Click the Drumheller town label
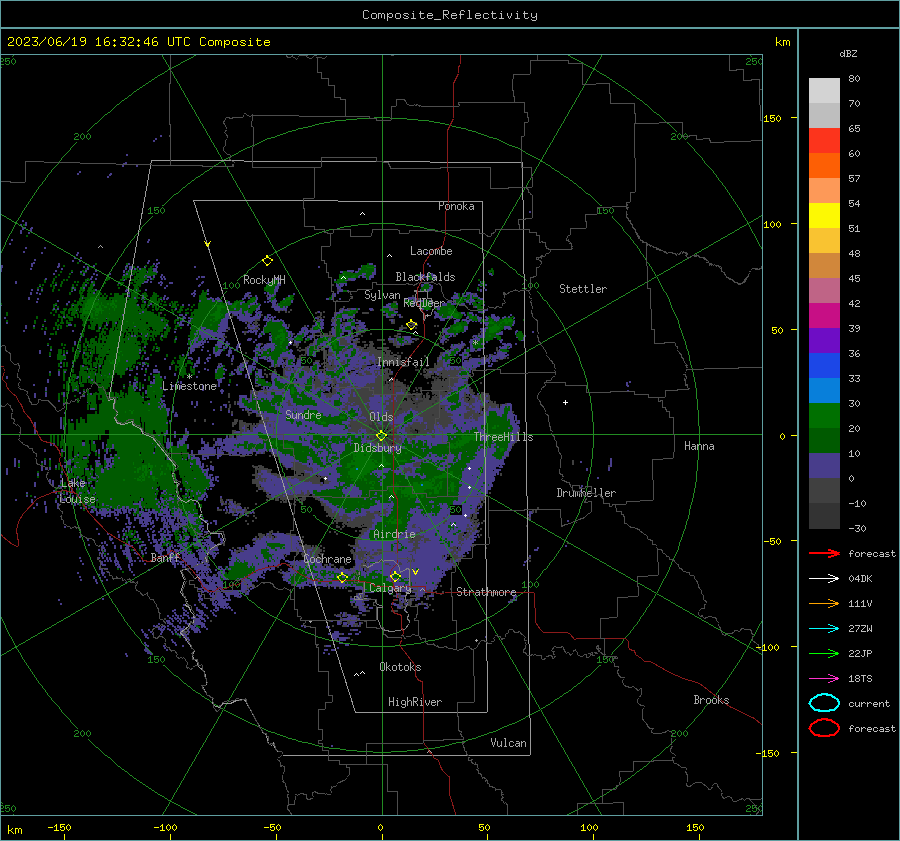Viewport: 900px width, 841px height. 586,493
